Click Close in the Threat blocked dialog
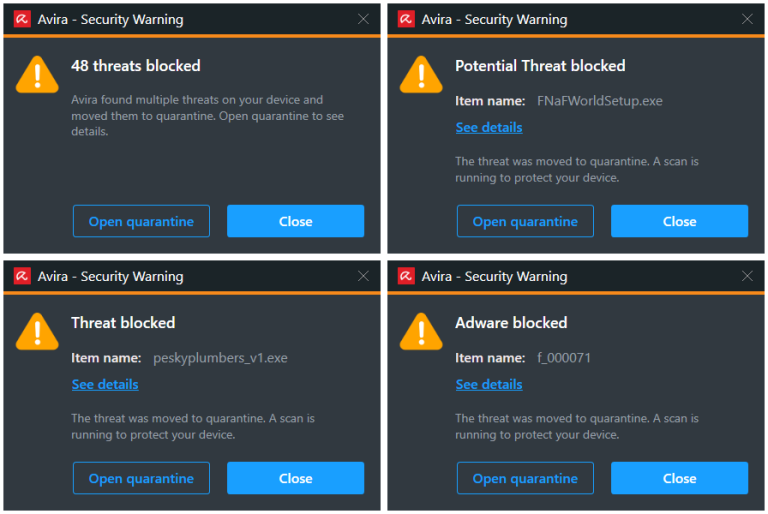 pos(295,478)
